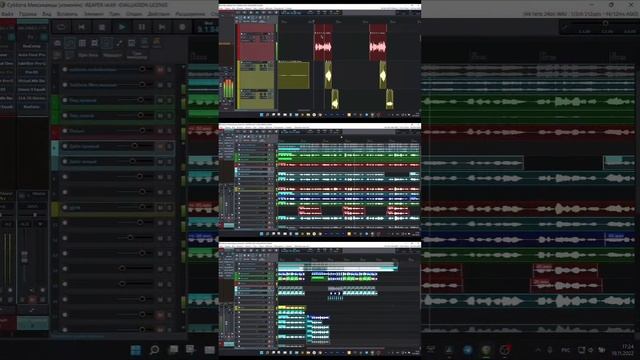Open the ReaComp FX slot in mixer
The width and height of the screenshot is (640, 360).
[31, 46]
